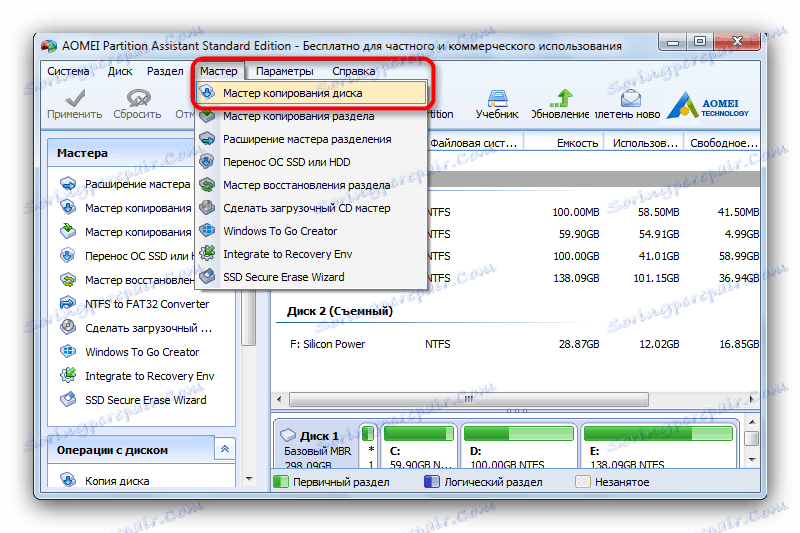This screenshot has width=800, height=533.
Task: Click second sidebar Мастер копирования partition icon
Action: [x=68, y=232]
